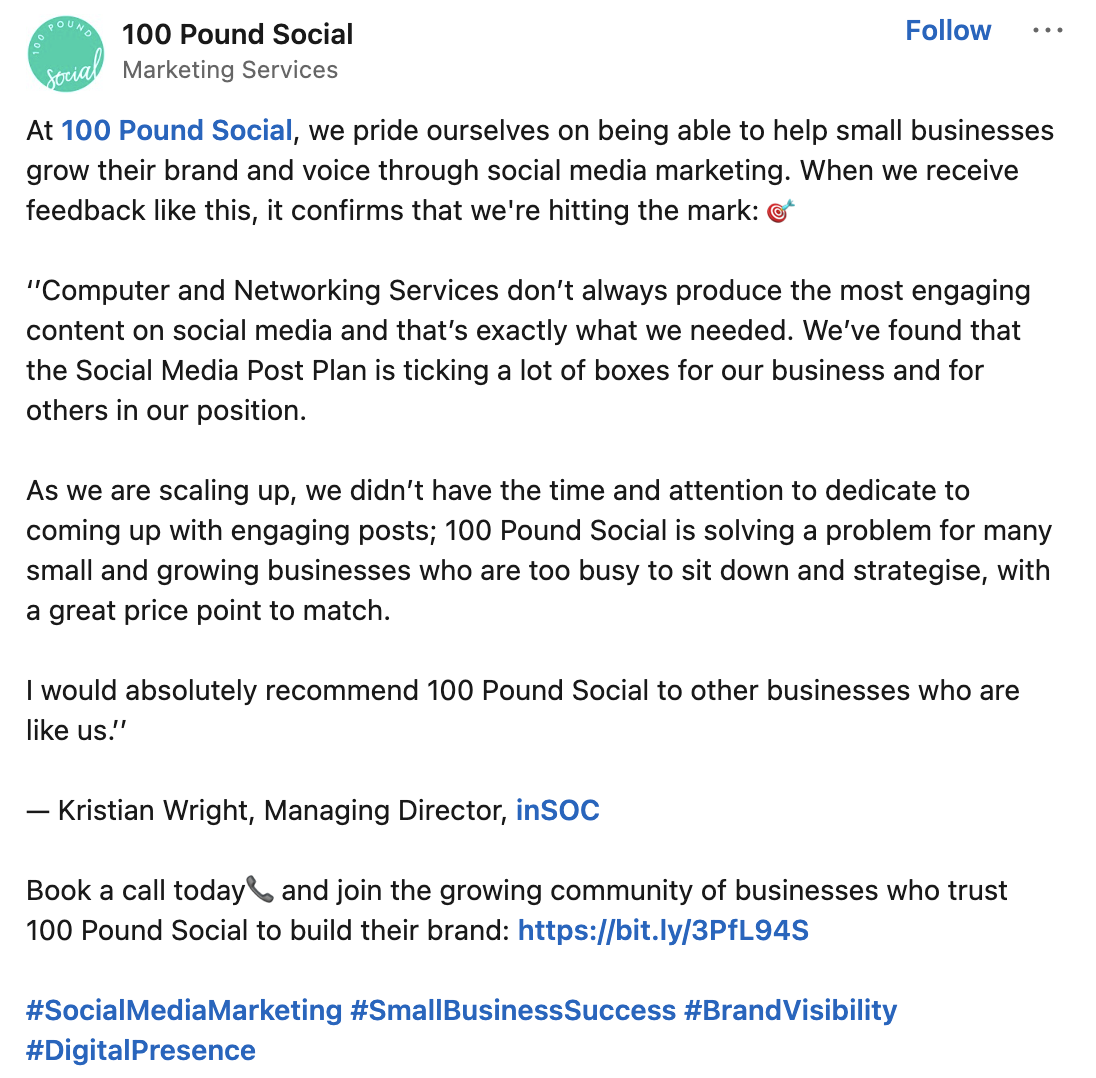Select the #BrandVisibility hashtag
This screenshot has width=1096, height=1078.
click(x=790, y=1010)
